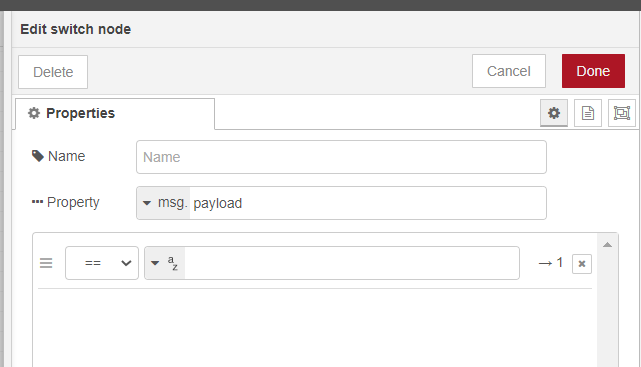Click the Cancel button

click(x=509, y=71)
